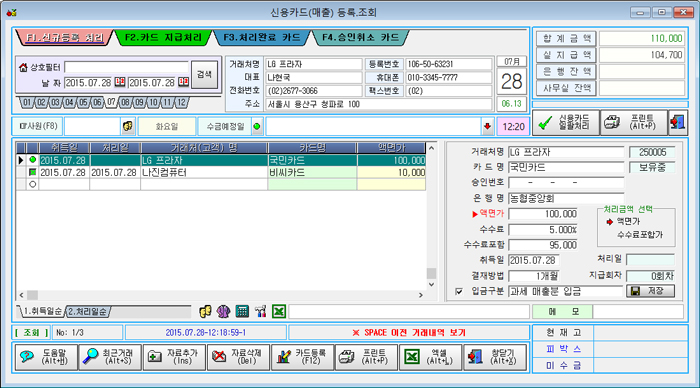This screenshot has width=700, height=388.
Task: Click the 승인번호 input field
Action: 566,183
